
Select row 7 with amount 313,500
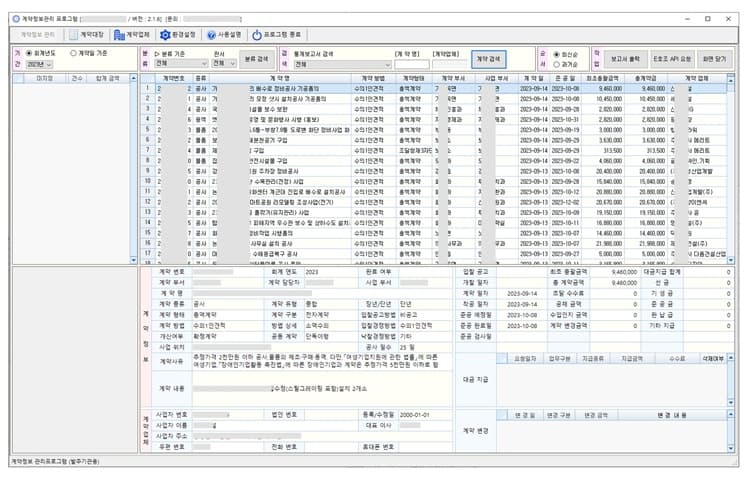(x=434, y=150)
